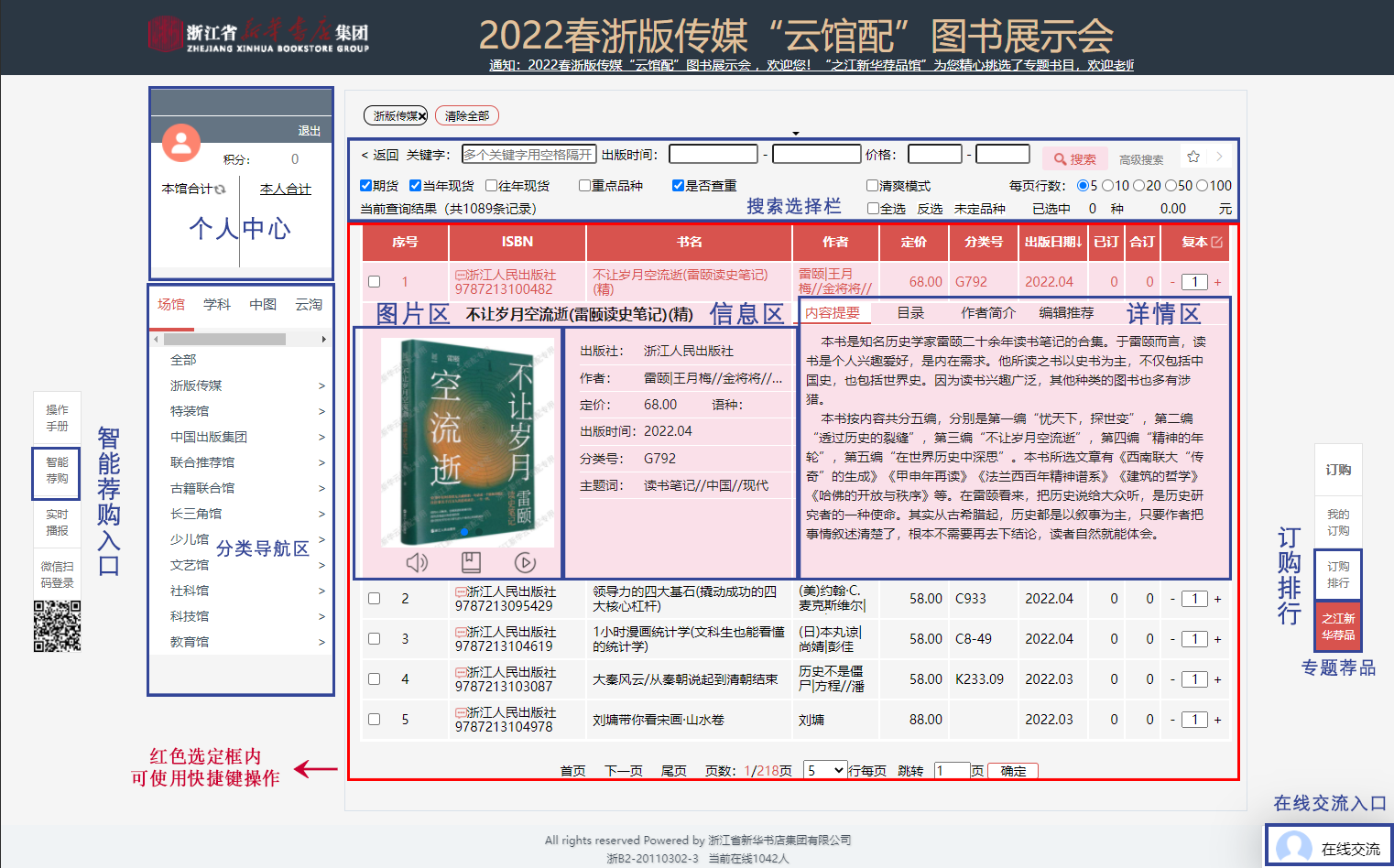Open the rows-per-page dropdown in pagination

(825, 771)
